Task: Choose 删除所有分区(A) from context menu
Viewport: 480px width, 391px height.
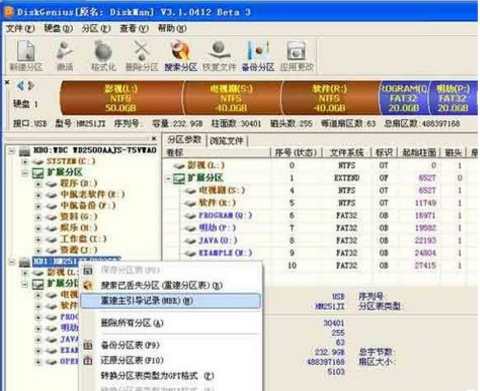Action: pyautogui.click(x=170, y=323)
